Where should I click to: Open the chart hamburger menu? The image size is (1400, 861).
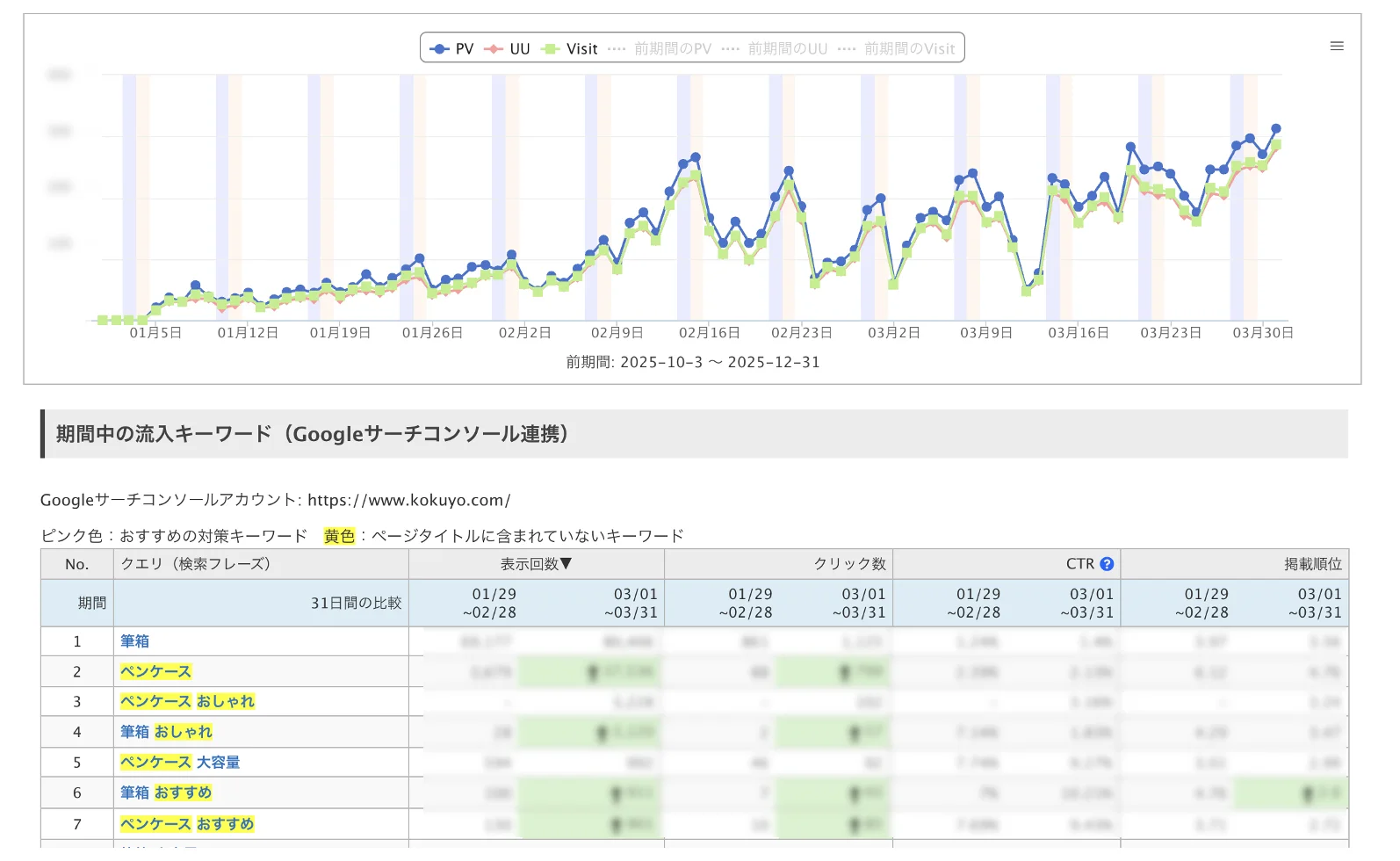1337,47
